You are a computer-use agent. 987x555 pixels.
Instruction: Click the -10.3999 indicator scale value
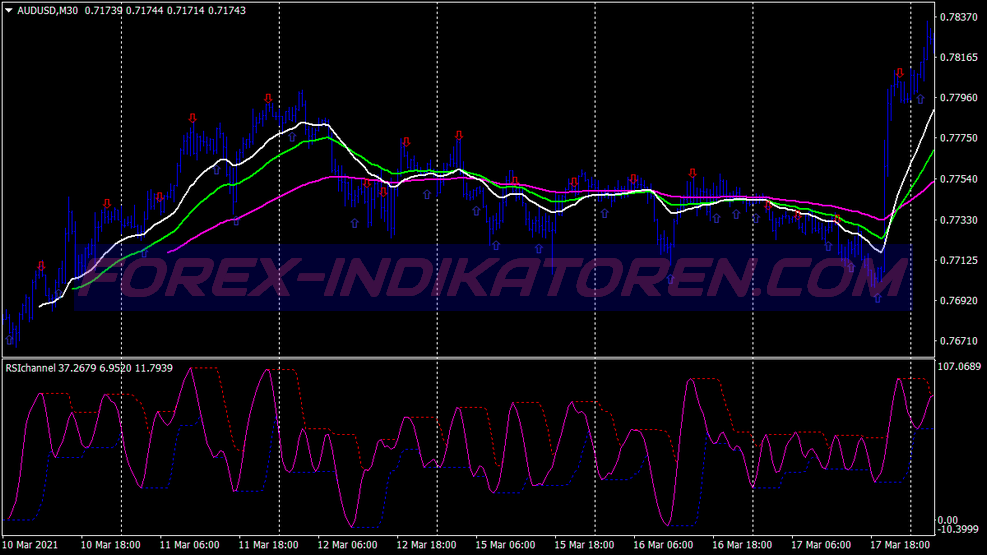point(959,529)
